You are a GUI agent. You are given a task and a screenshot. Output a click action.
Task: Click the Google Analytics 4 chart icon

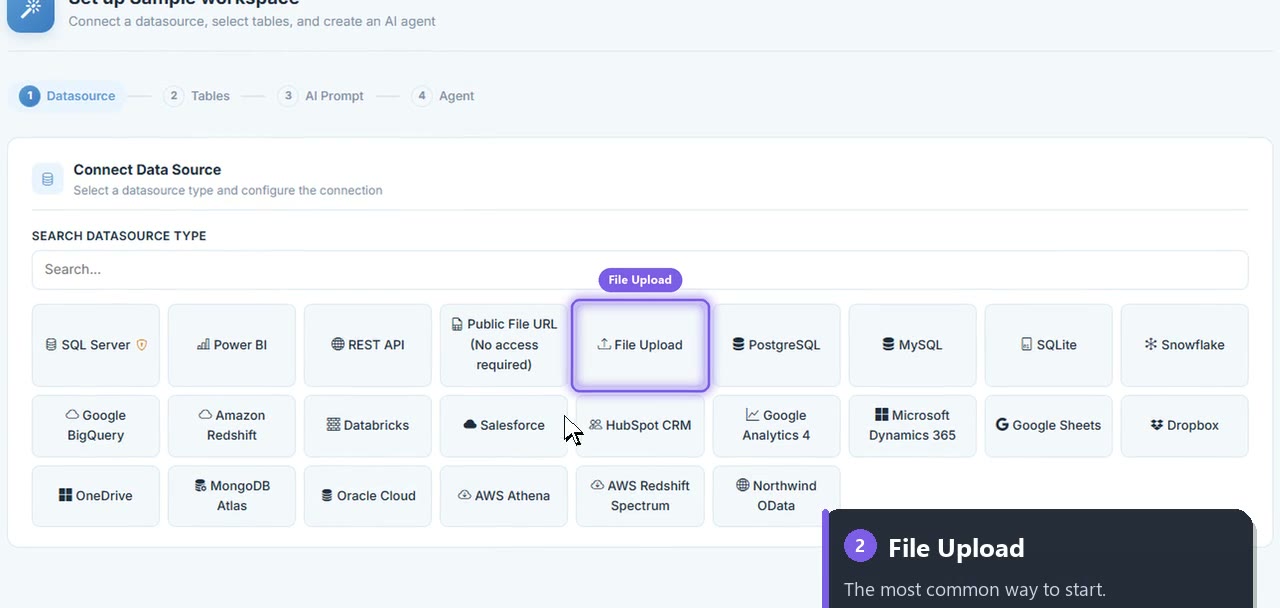click(x=752, y=415)
